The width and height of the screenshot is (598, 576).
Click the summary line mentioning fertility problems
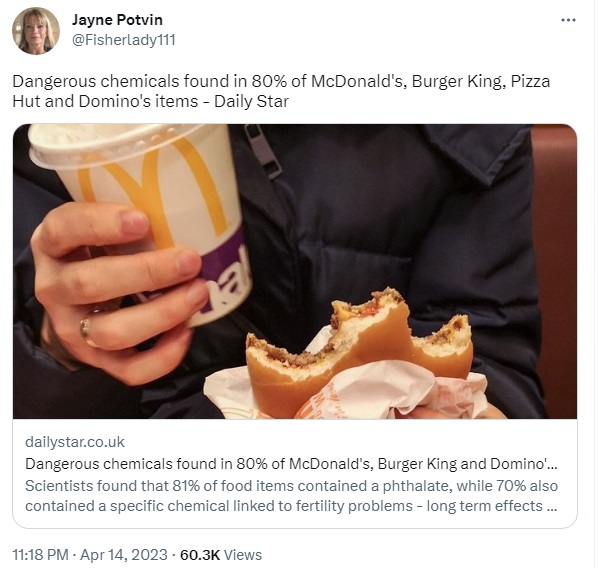click(291, 506)
